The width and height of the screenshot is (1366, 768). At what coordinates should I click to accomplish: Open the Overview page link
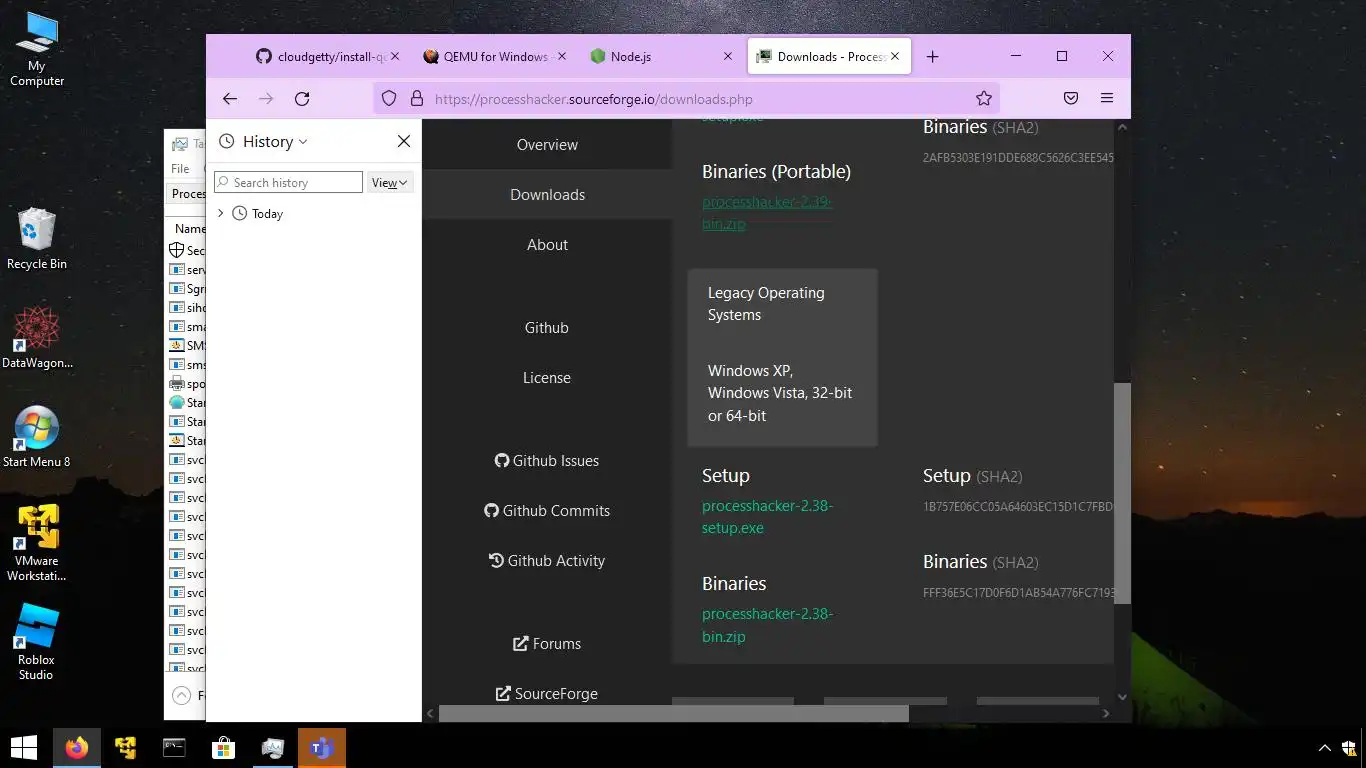pos(547,144)
